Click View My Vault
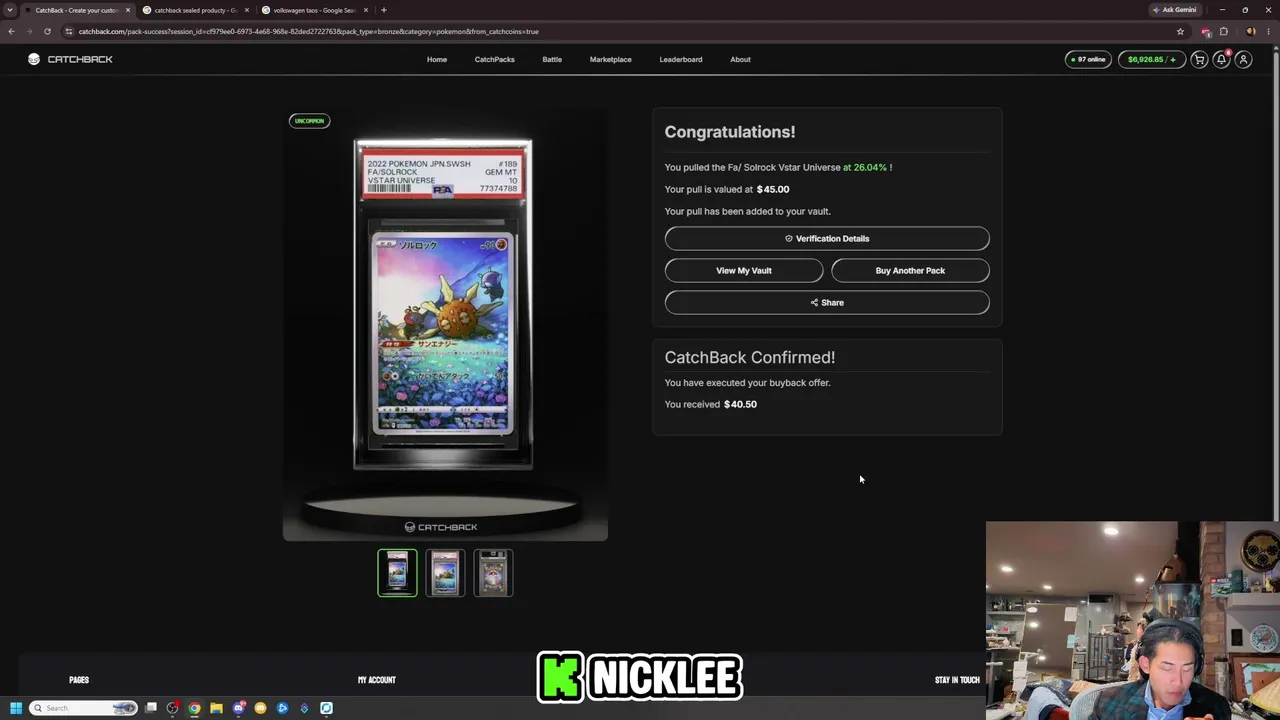This screenshot has width=1280, height=720. coord(744,270)
